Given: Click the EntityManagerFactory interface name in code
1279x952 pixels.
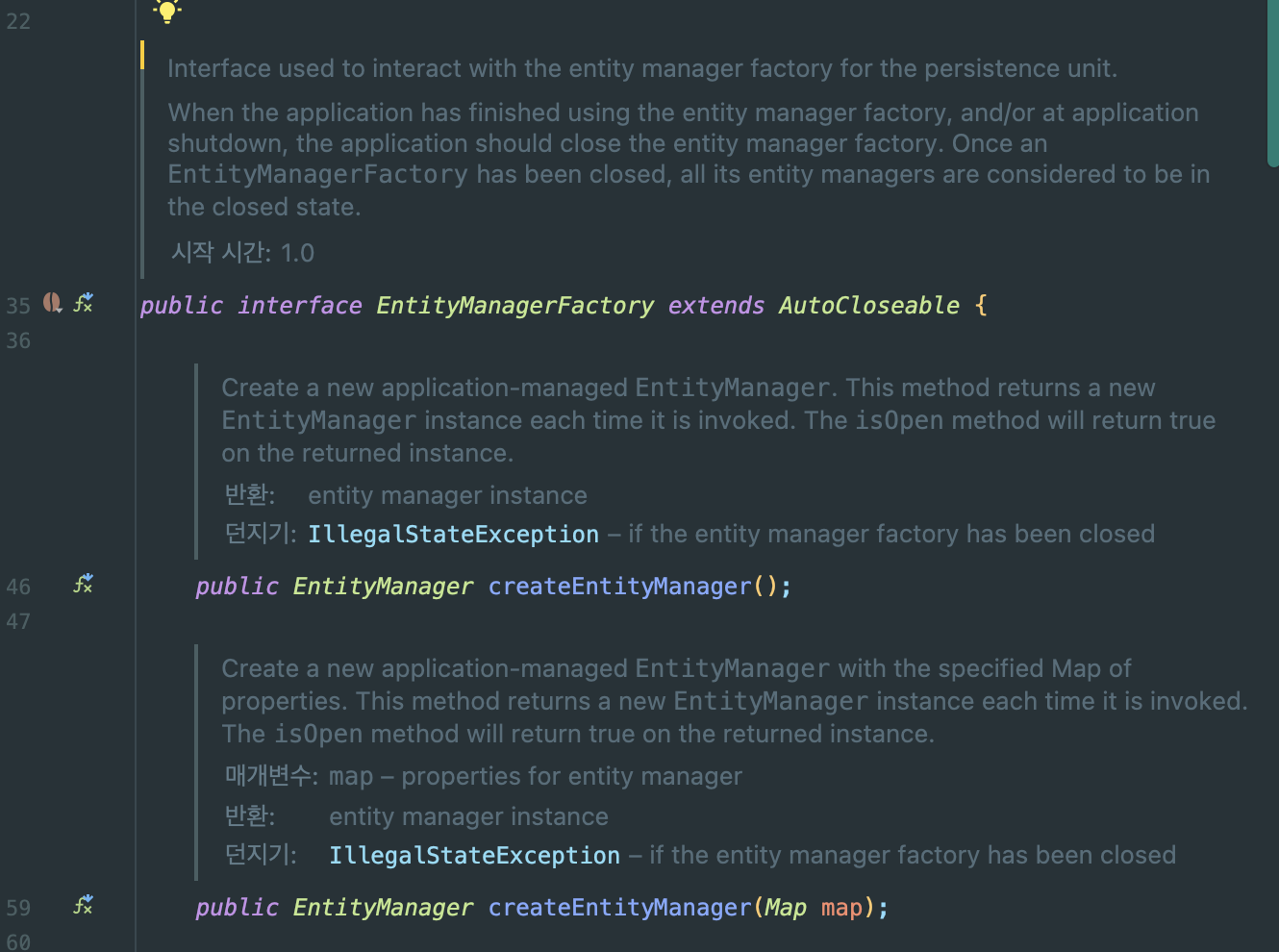Looking at the screenshot, I should pyautogui.click(x=514, y=306).
